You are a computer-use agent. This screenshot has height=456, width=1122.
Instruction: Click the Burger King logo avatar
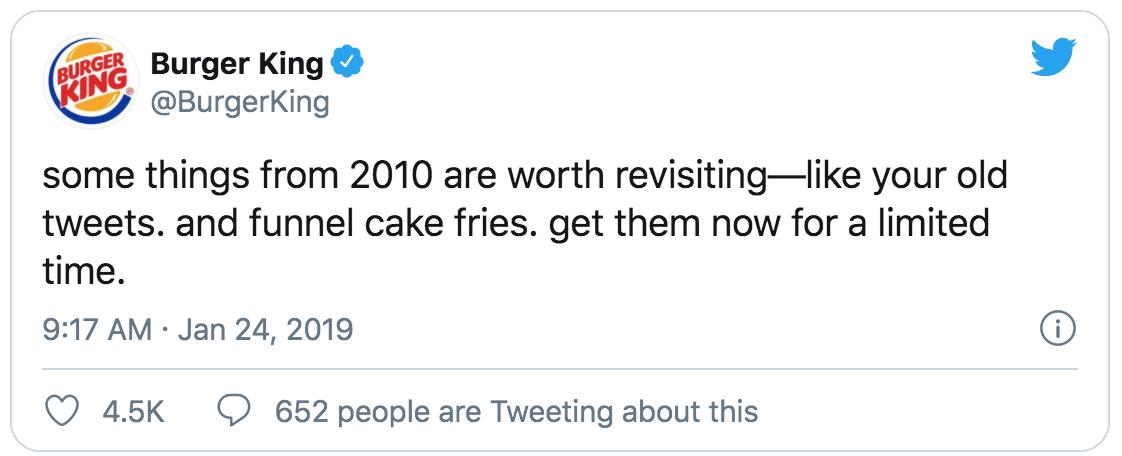[90, 80]
